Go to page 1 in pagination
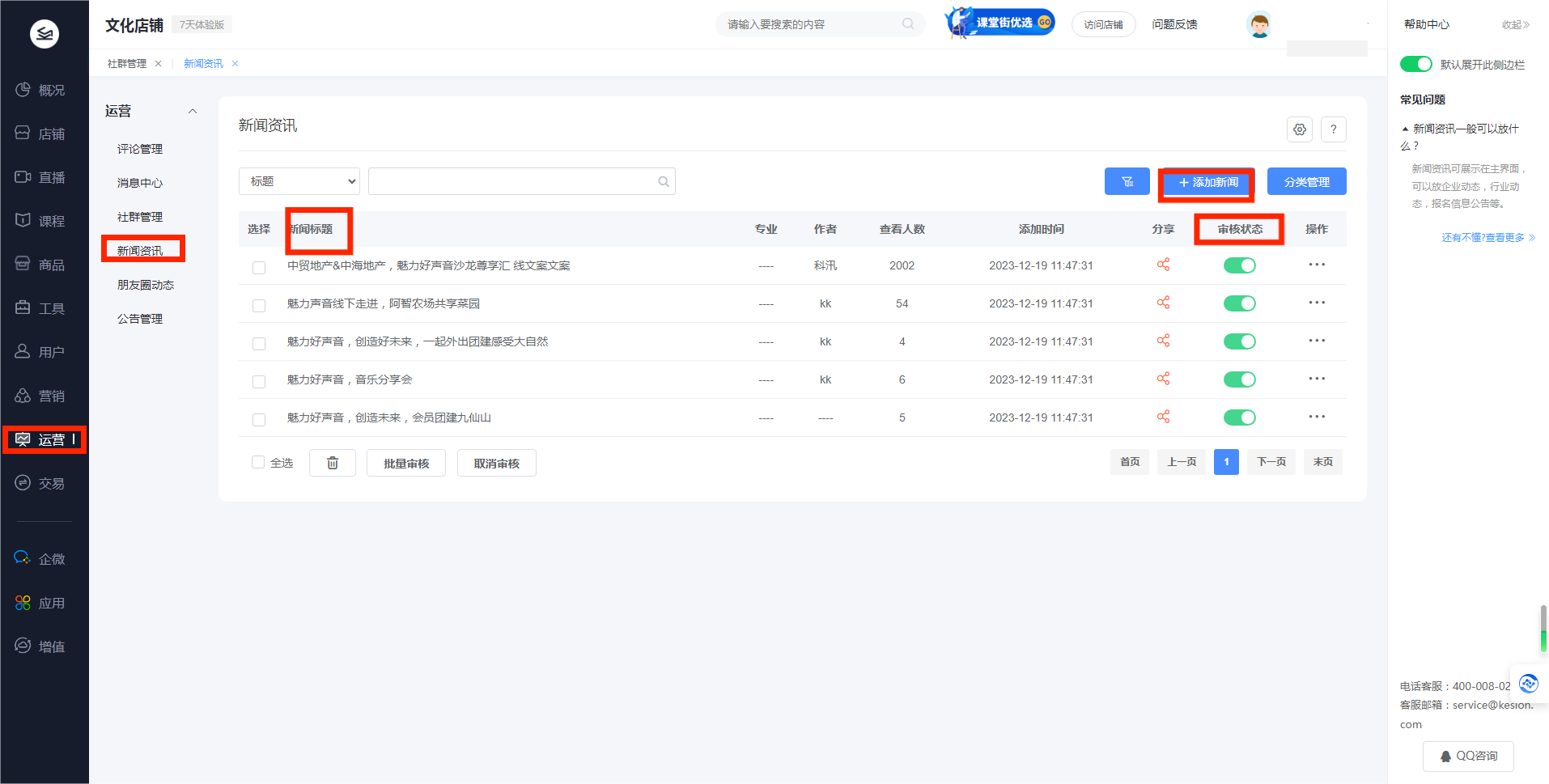 pyautogui.click(x=1226, y=462)
